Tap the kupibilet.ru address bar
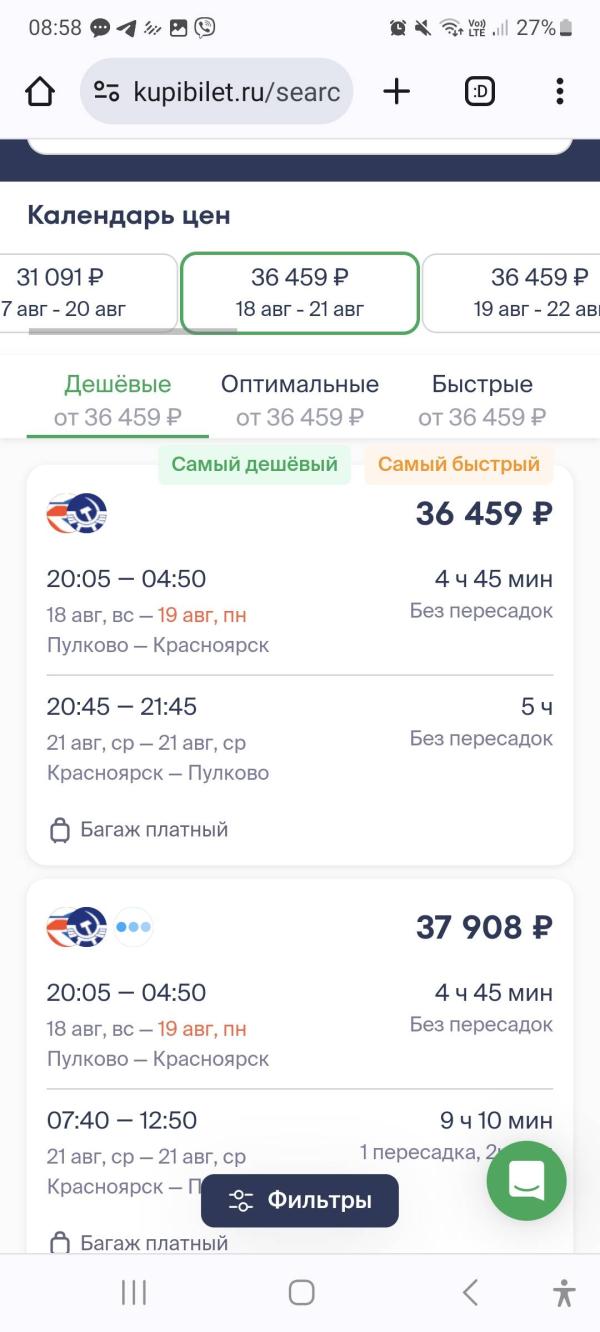Viewport: 600px width, 1332px height. [x=236, y=92]
